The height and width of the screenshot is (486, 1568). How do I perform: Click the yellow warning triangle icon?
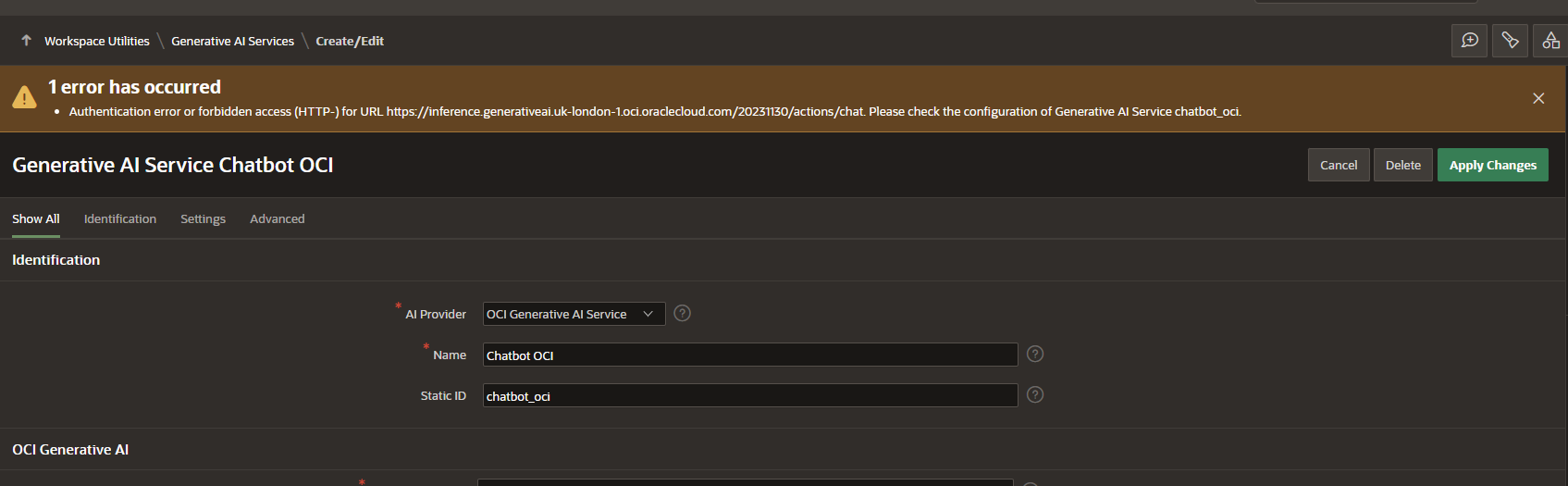tap(24, 97)
